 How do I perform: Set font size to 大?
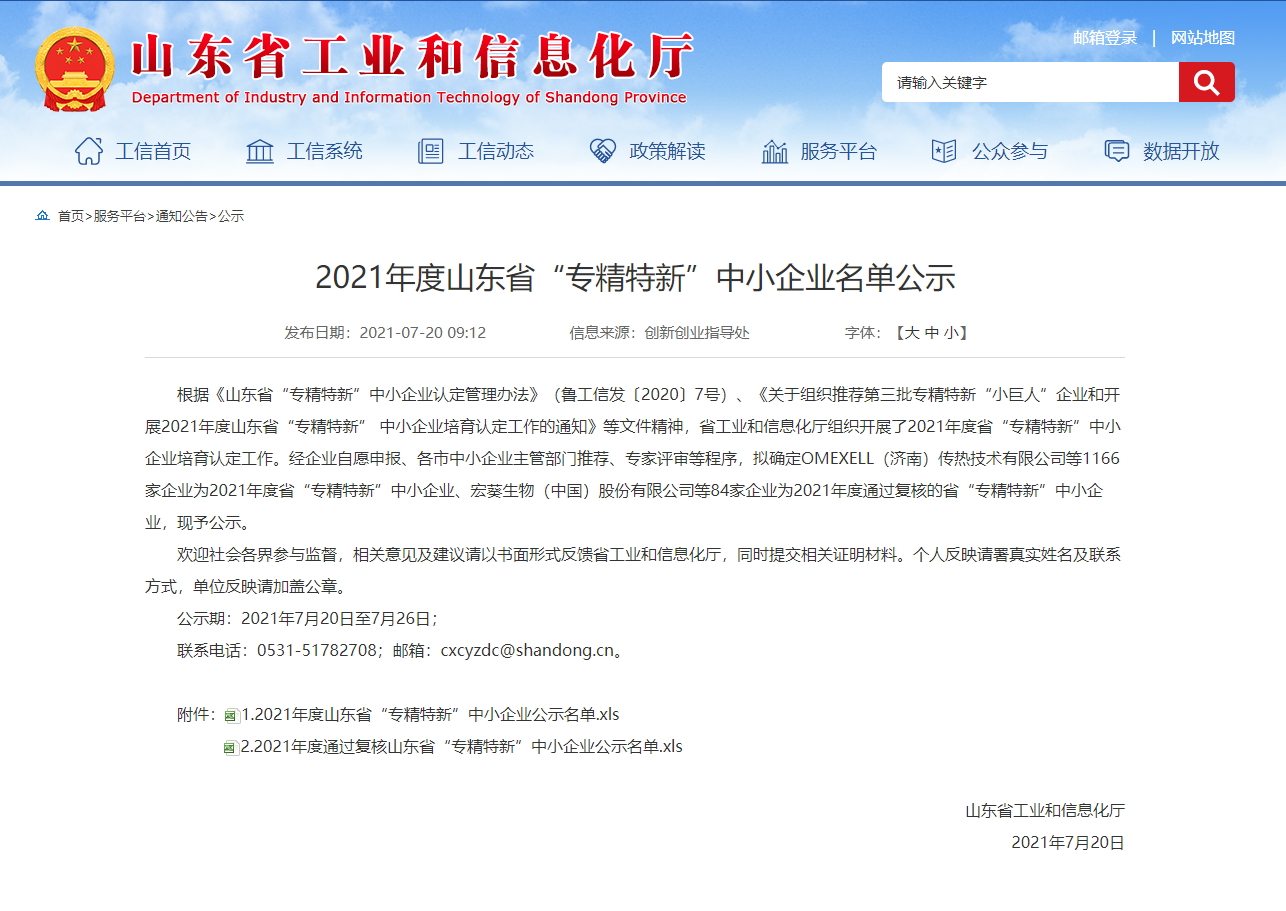tap(912, 333)
